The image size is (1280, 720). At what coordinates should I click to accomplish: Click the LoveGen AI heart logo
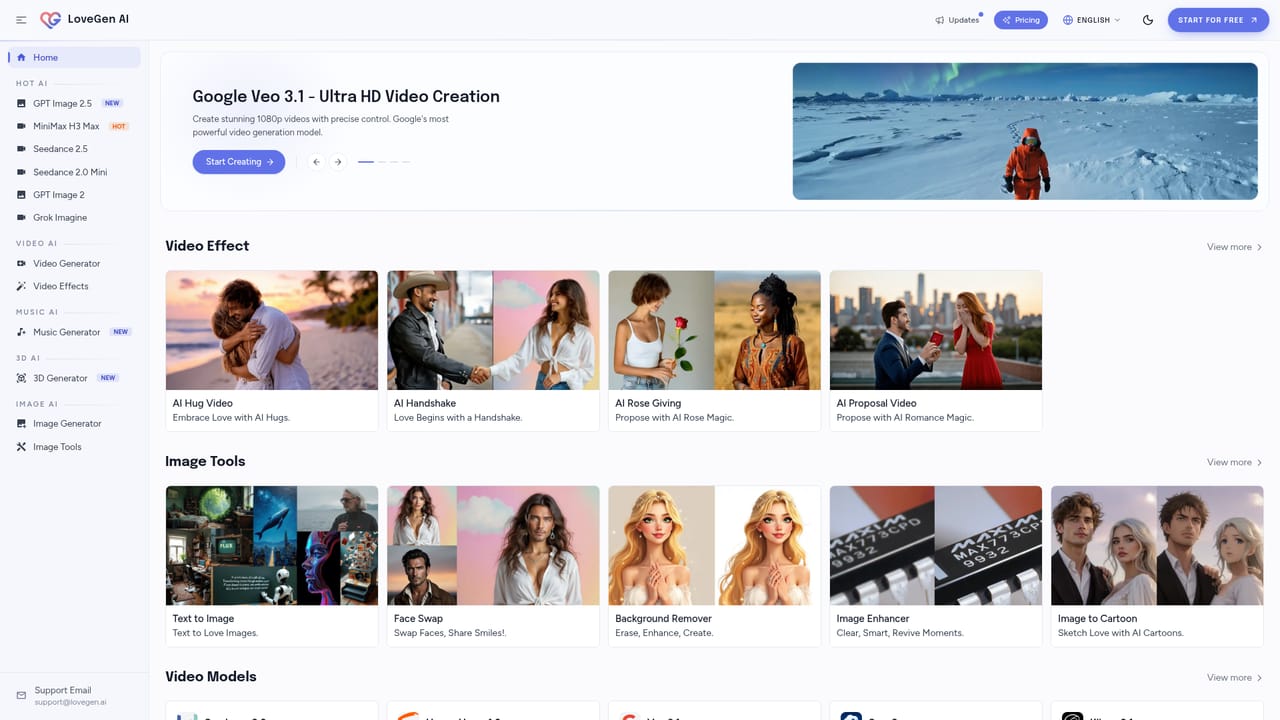coord(50,20)
